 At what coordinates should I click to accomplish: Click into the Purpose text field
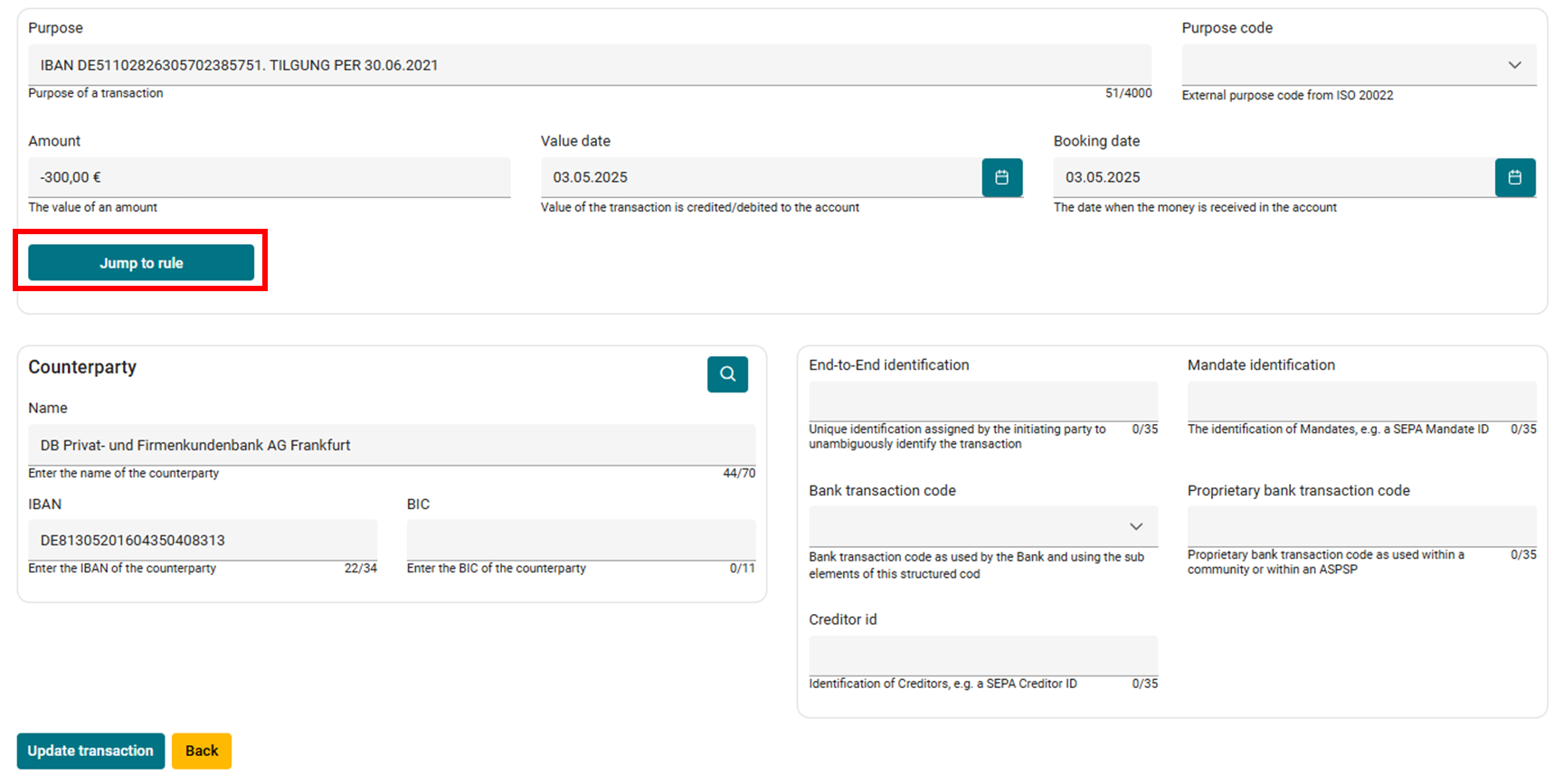pyautogui.click(x=588, y=65)
